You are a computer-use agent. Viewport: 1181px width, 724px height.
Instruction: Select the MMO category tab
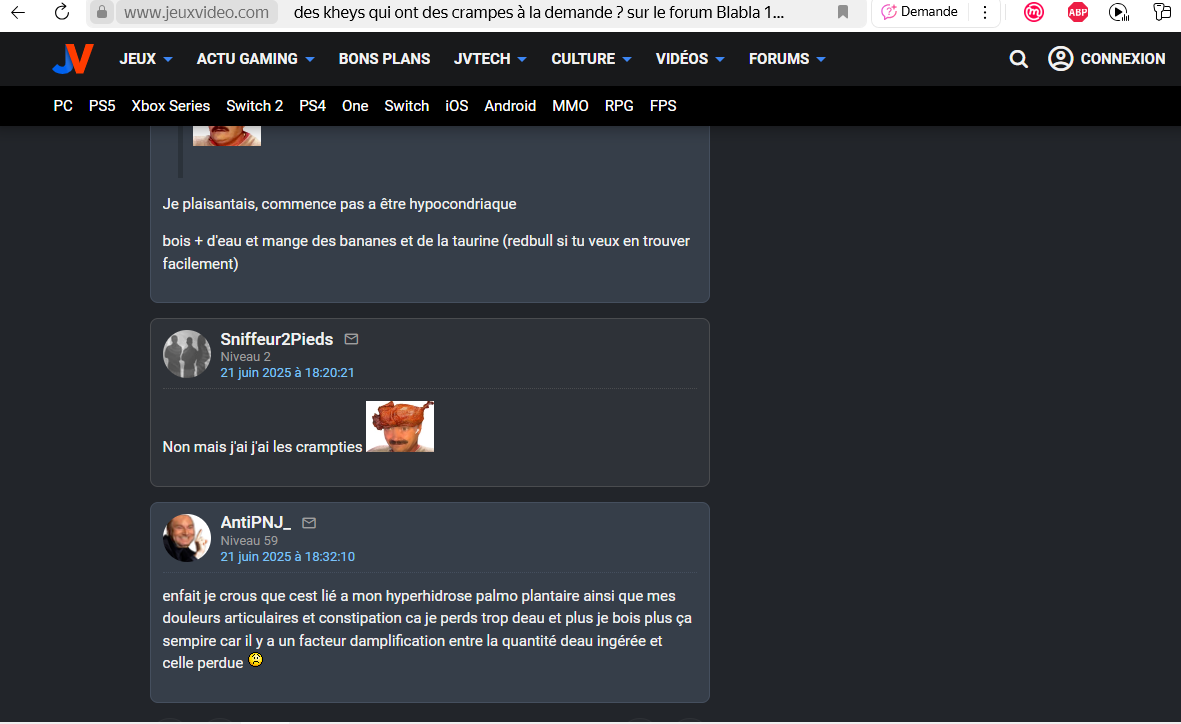(570, 106)
